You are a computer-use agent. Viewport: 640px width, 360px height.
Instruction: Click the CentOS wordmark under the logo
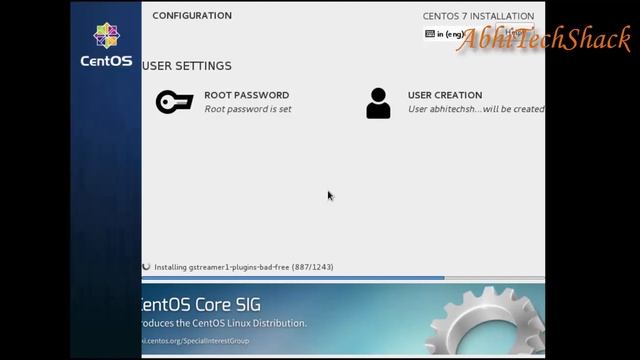point(106,61)
